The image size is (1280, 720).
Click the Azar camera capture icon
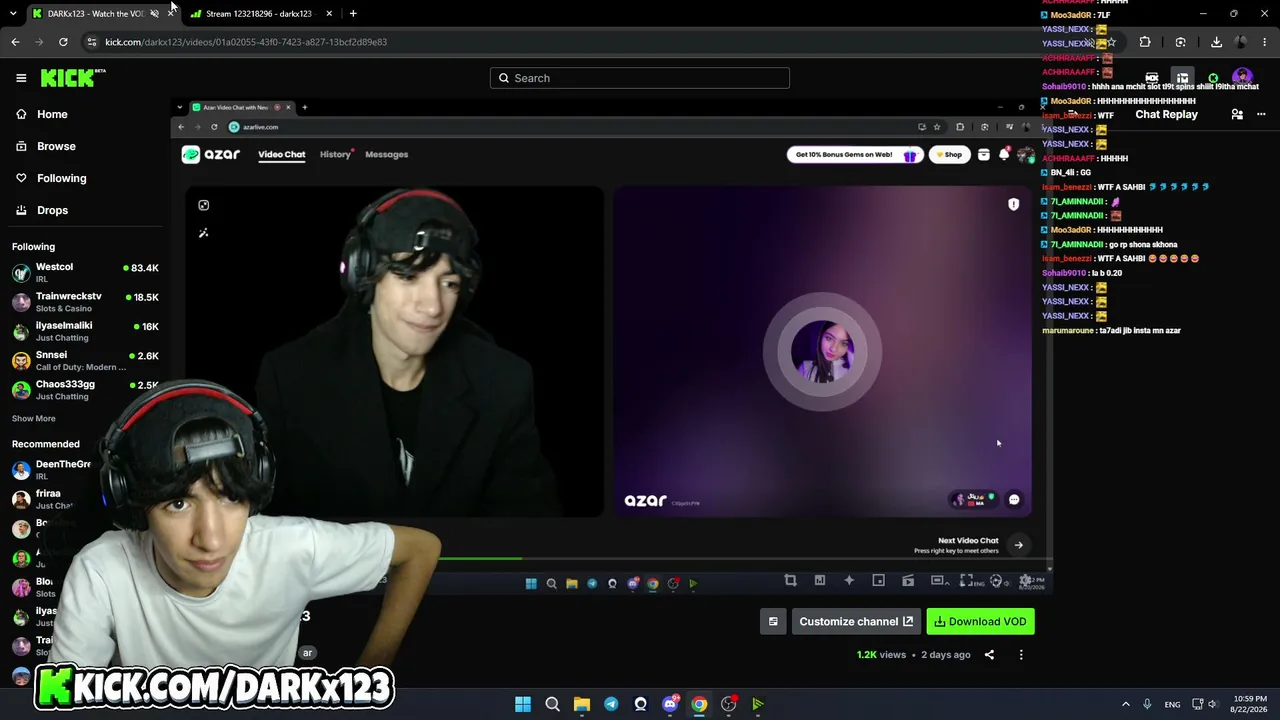pyautogui.click(x=203, y=205)
